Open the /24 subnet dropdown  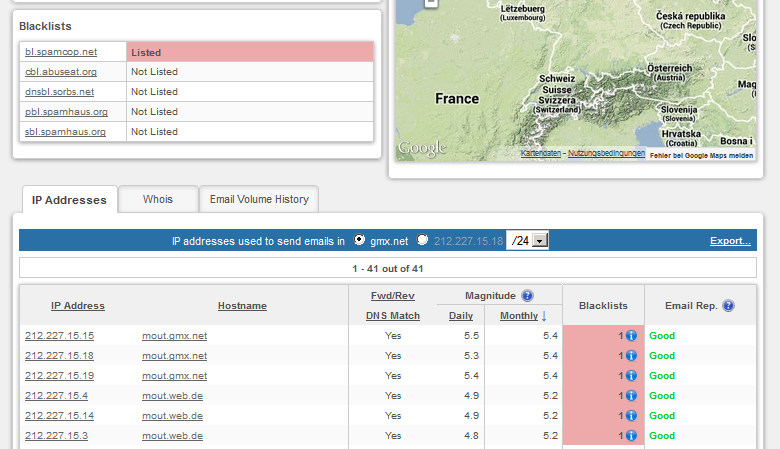(x=527, y=241)
